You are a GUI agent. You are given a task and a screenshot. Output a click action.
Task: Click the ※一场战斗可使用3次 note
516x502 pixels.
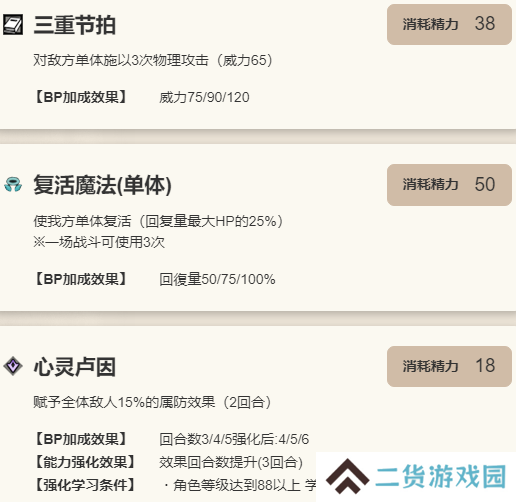pos(99,242)
